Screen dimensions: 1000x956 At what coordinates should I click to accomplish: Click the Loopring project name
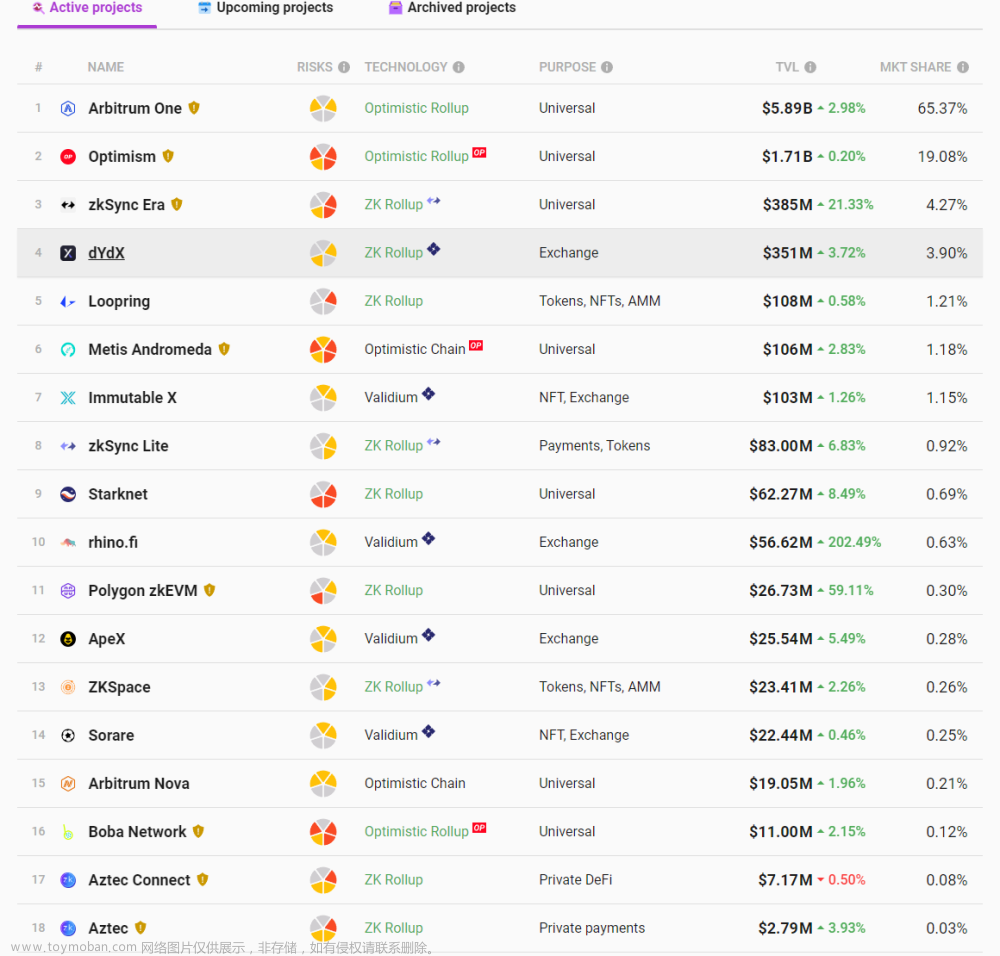(119, 301)
